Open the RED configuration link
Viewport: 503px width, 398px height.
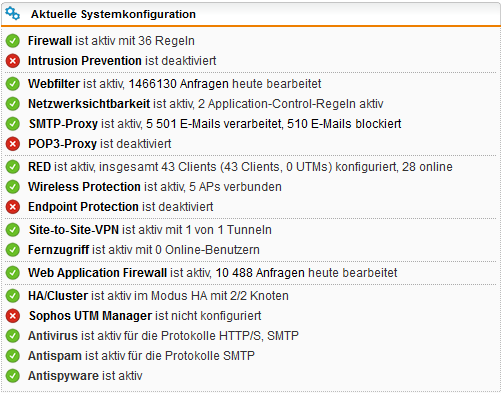tap(39, 167)
